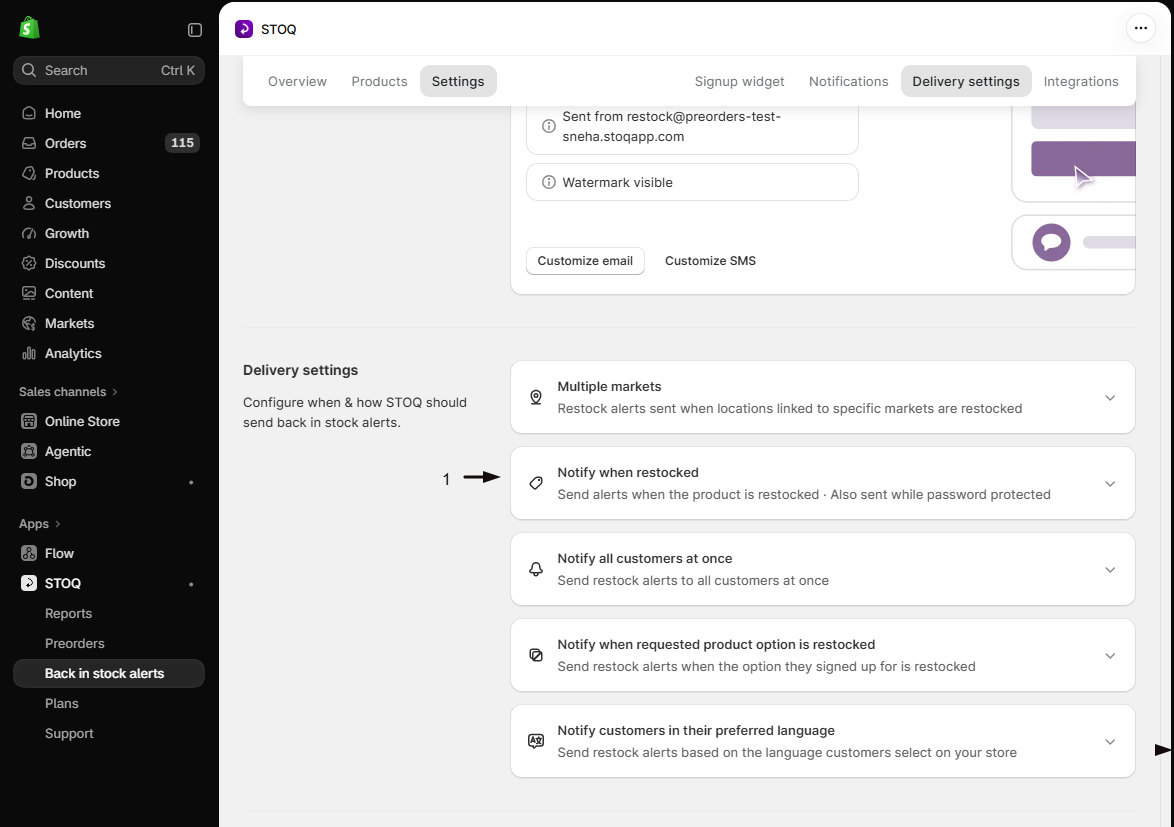
Task: Click the Analytics bar chart icon
Action: pyautogui.click(x=29, y=353)
